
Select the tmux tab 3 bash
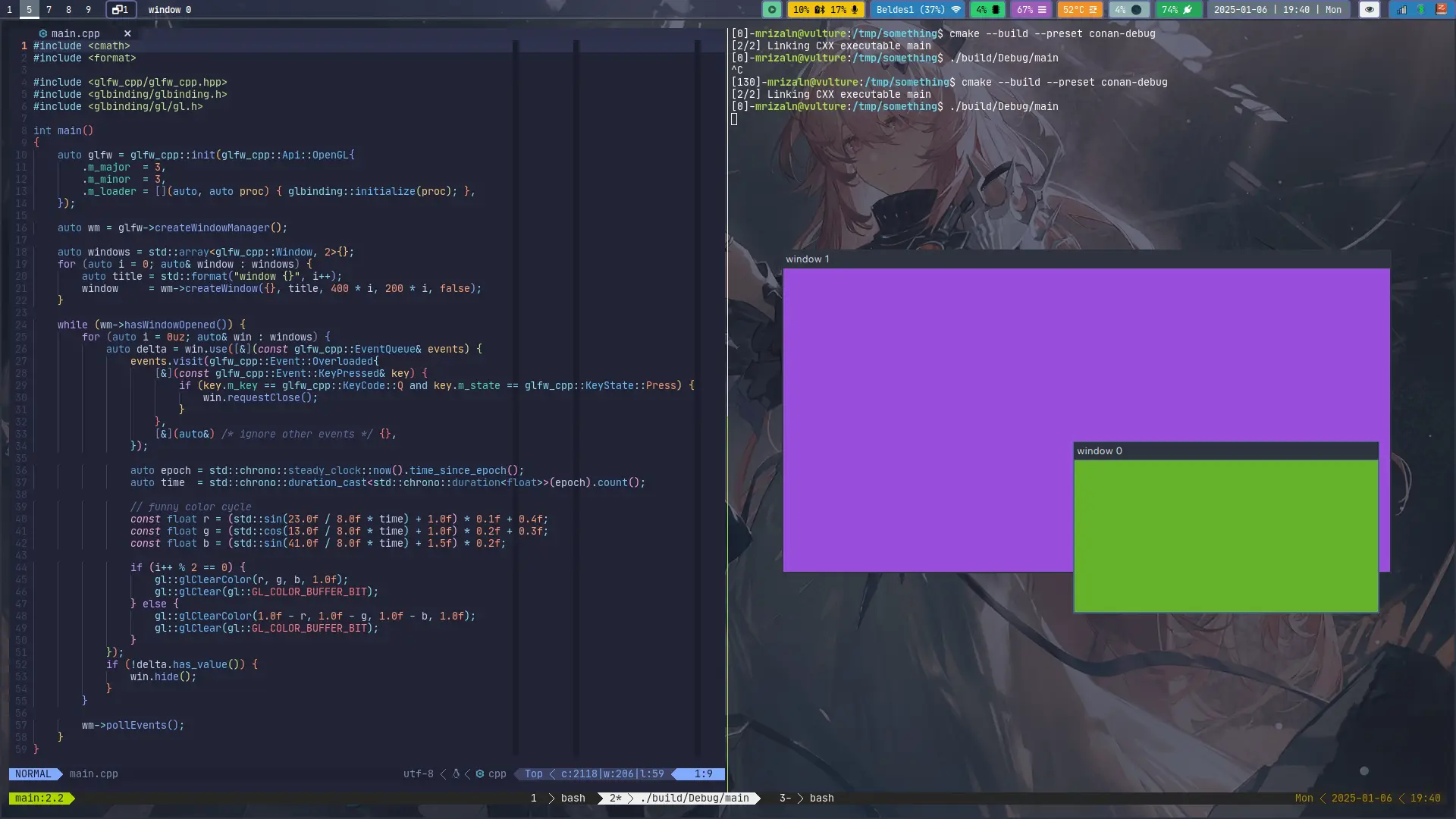[x=807, y=798]
